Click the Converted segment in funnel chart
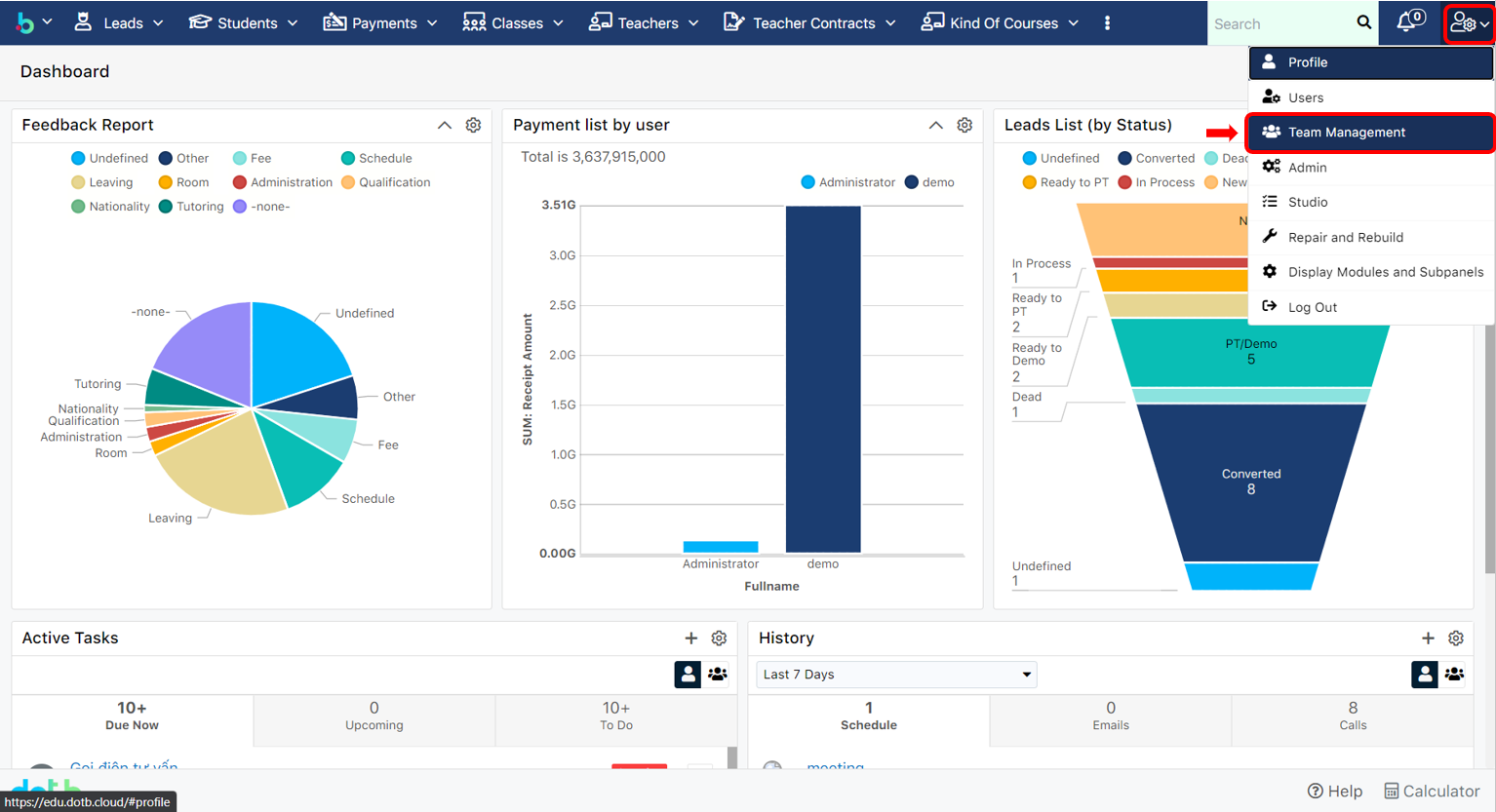 pos(1250,482)
